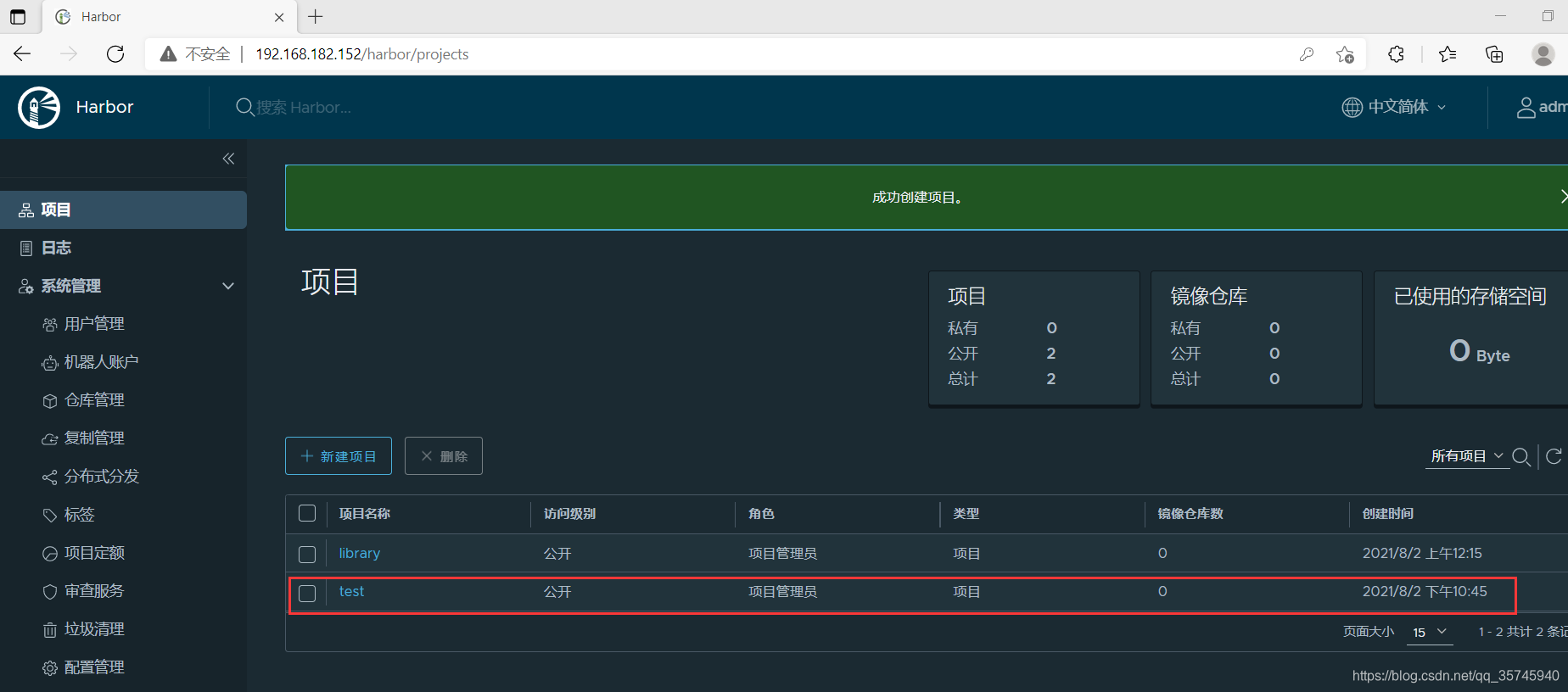Screen dimensions: 1568x692
Task: Add this page to favorites star icon
Action: pyautogui.click(x=1345, y=54)
